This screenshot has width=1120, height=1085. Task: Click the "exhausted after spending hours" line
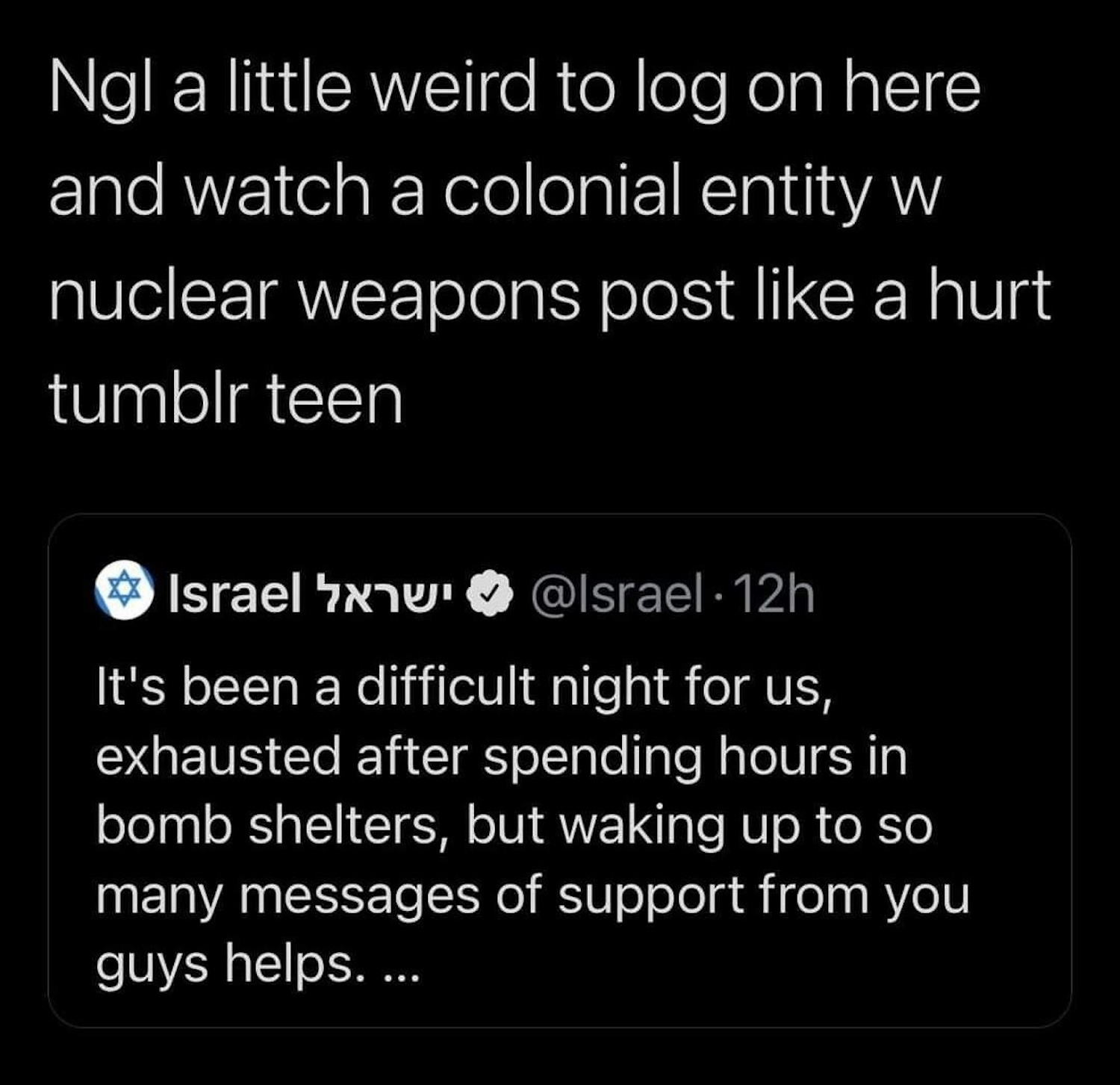pos(501,756)
